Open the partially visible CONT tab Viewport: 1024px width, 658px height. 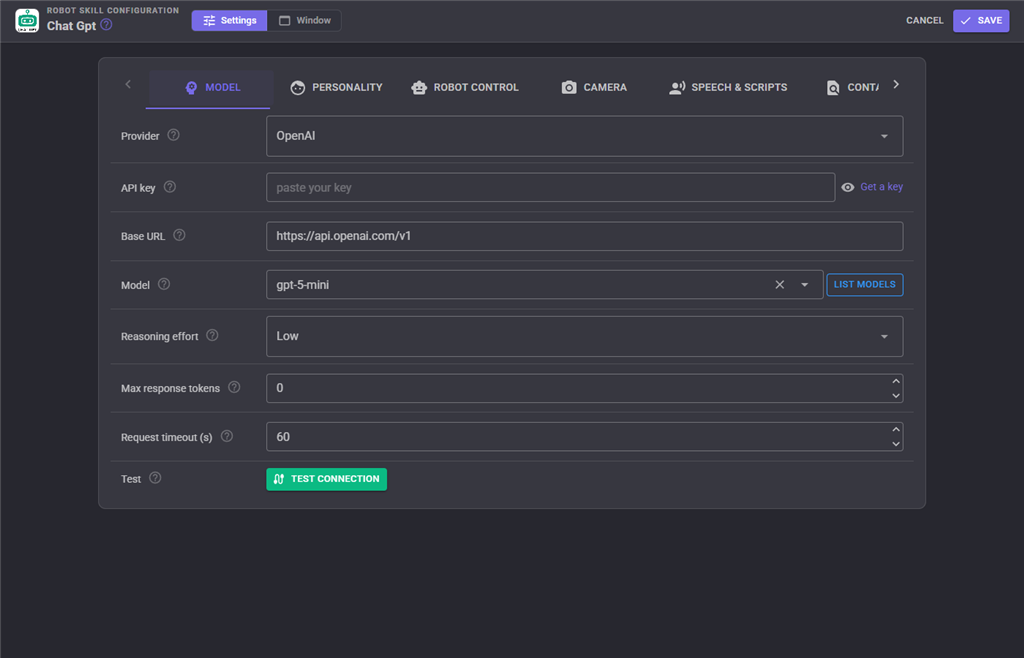tap(852, 88)
